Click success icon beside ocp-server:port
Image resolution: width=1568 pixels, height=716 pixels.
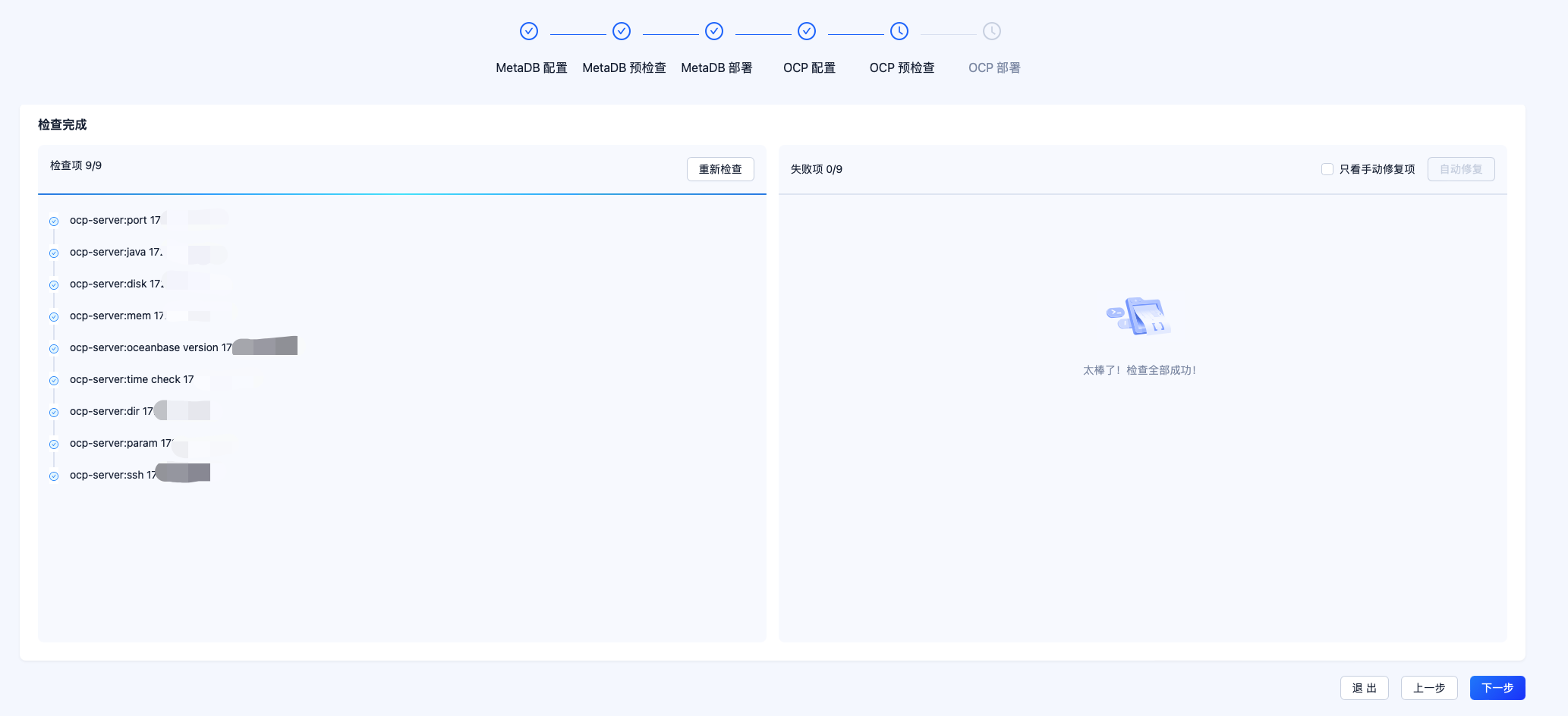[54, 221]
